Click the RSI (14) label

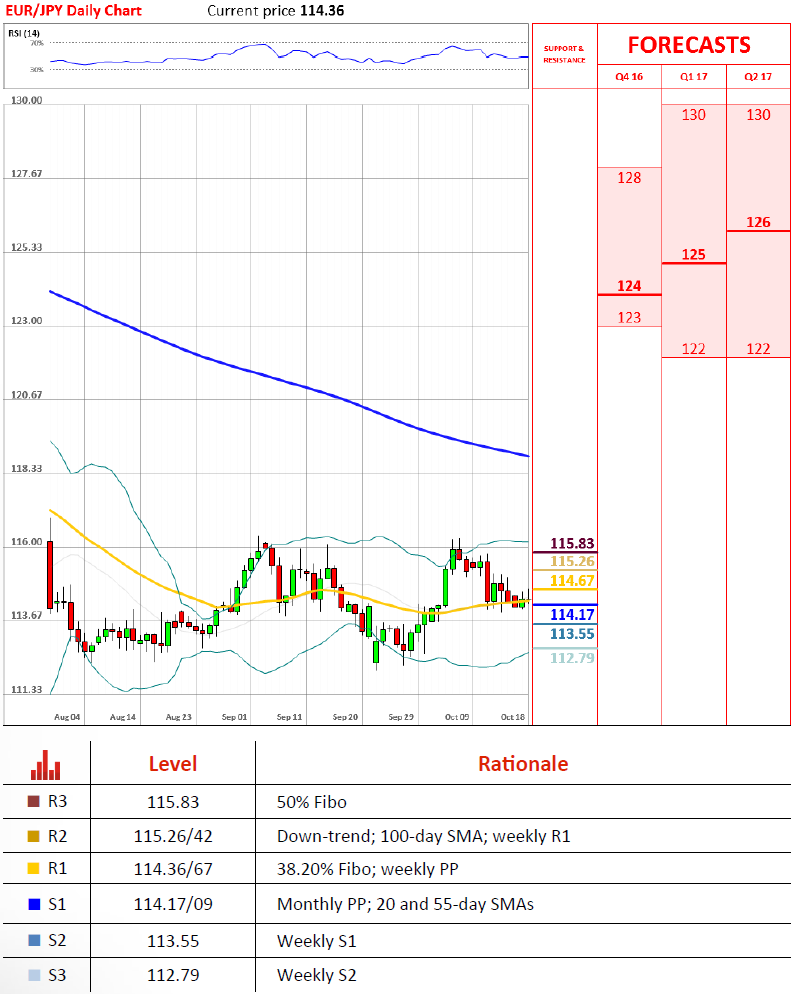24,33
